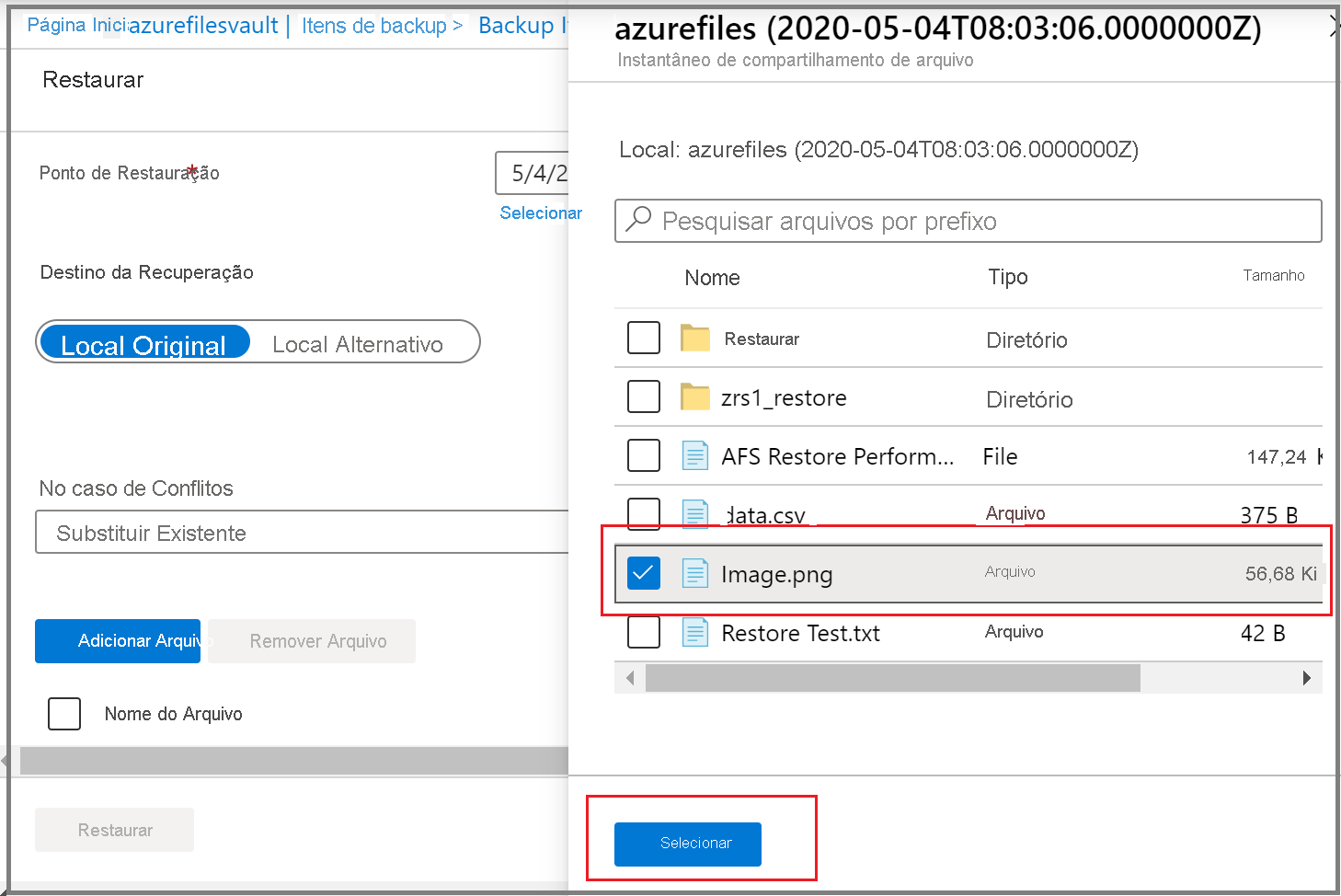Image resolution: width=1341 pixels, height=896 pixels.
Task: Check the AFS Restore Perform file checkbox
Action: pyautogui.click(x=644, y=454)
